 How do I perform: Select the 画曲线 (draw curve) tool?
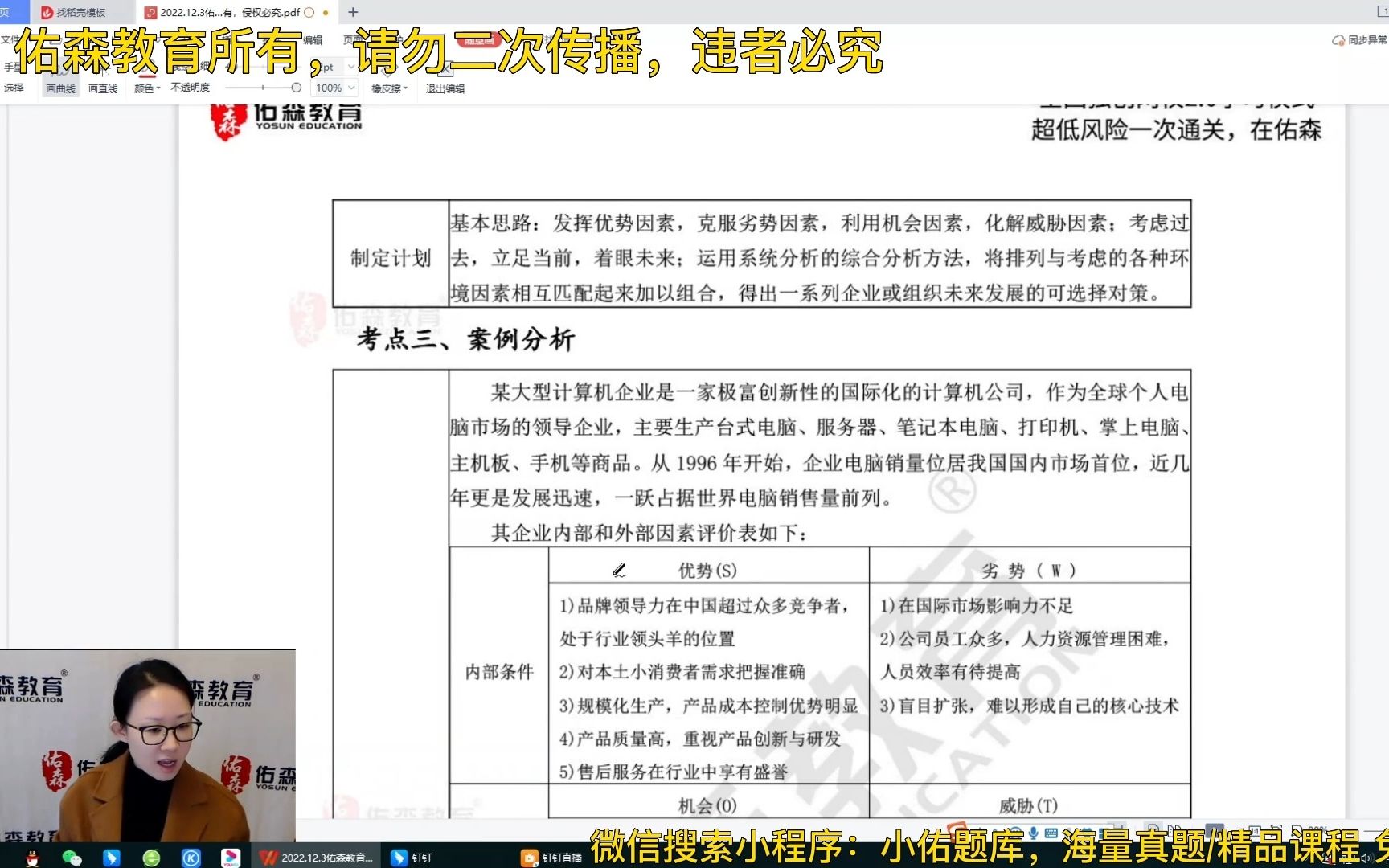pos(60,88)
